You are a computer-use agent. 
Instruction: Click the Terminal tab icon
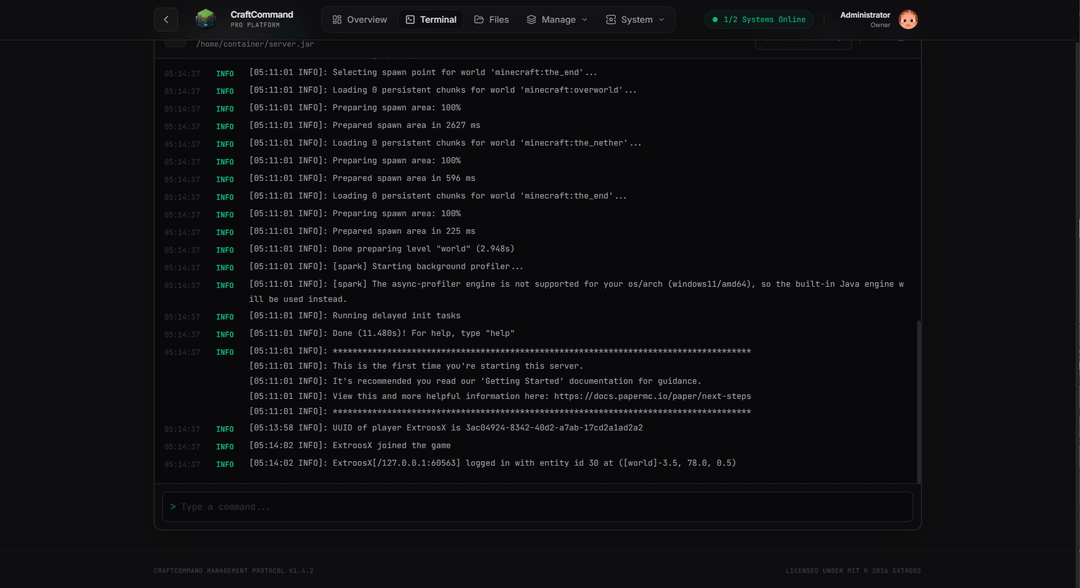410,20
